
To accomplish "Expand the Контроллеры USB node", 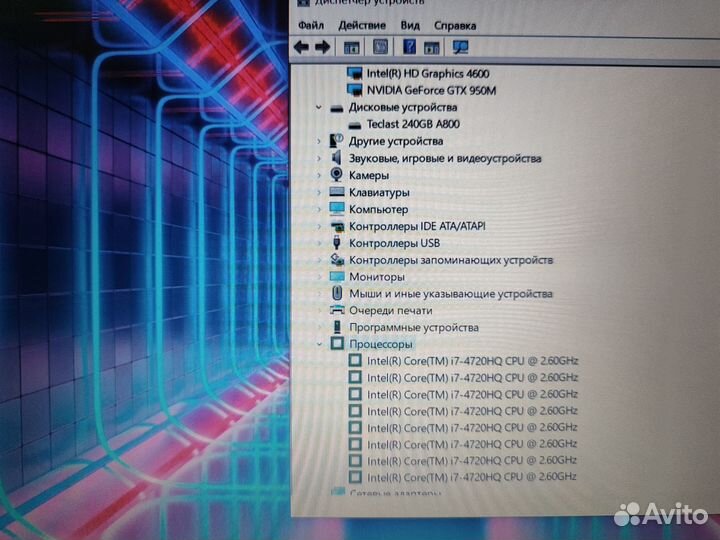I will (x=319, y=243).
